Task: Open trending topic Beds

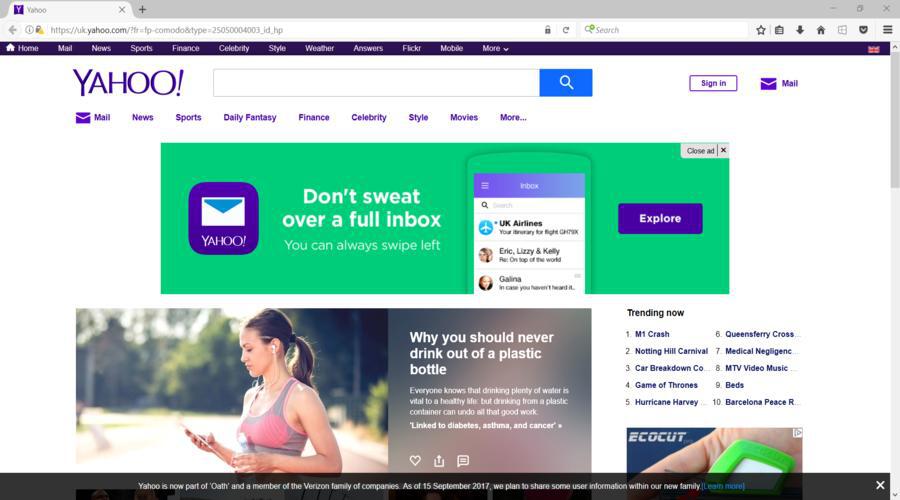Action: [734, 385]
